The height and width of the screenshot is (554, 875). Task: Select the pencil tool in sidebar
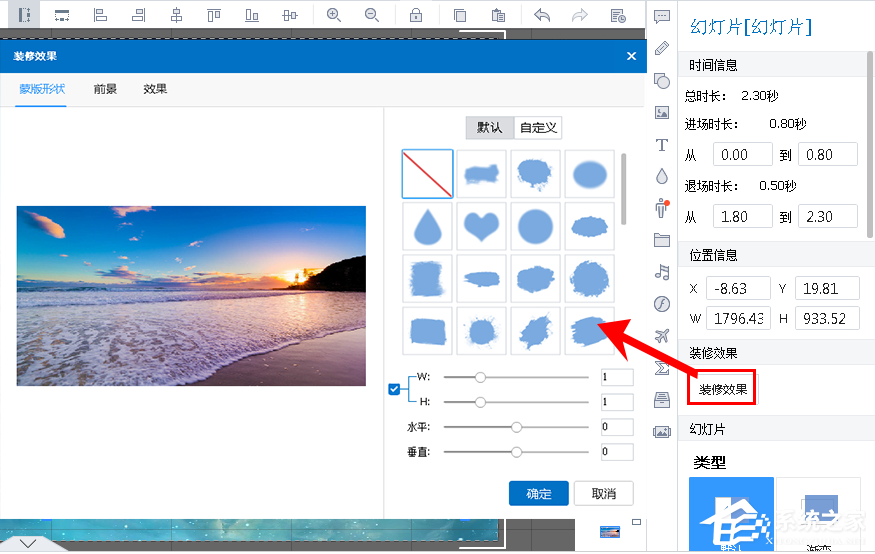click(662, 48)
